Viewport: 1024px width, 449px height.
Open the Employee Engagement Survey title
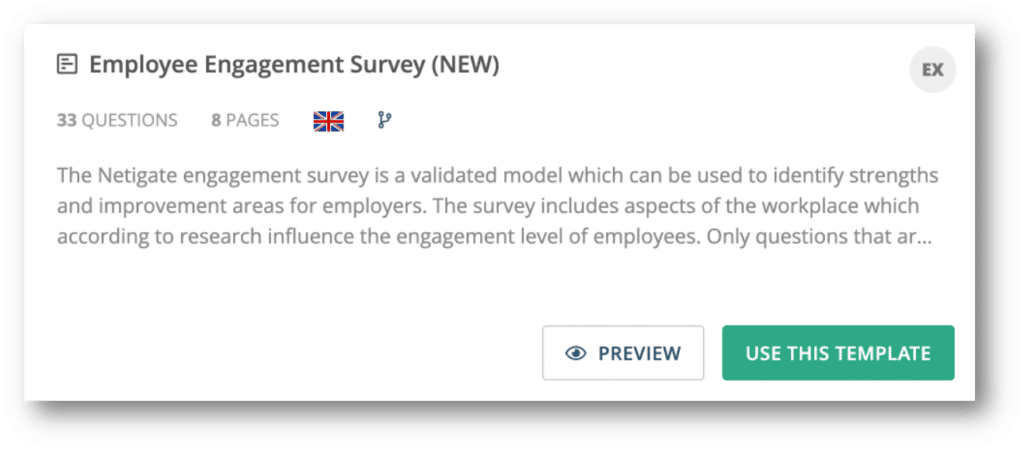(x=294, y=65)
